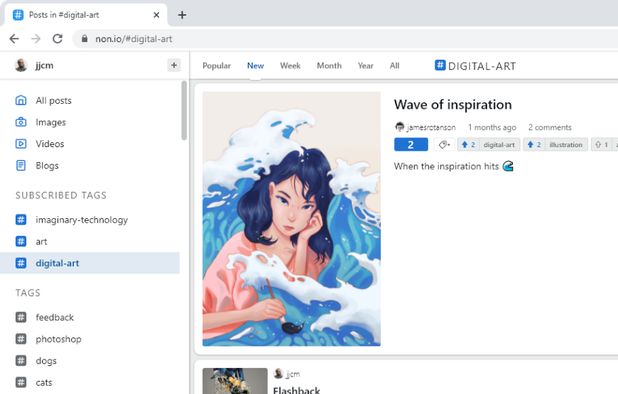618x394 pixels.
Task: Click the Images camera icon
Action: [x=21, y=122]
